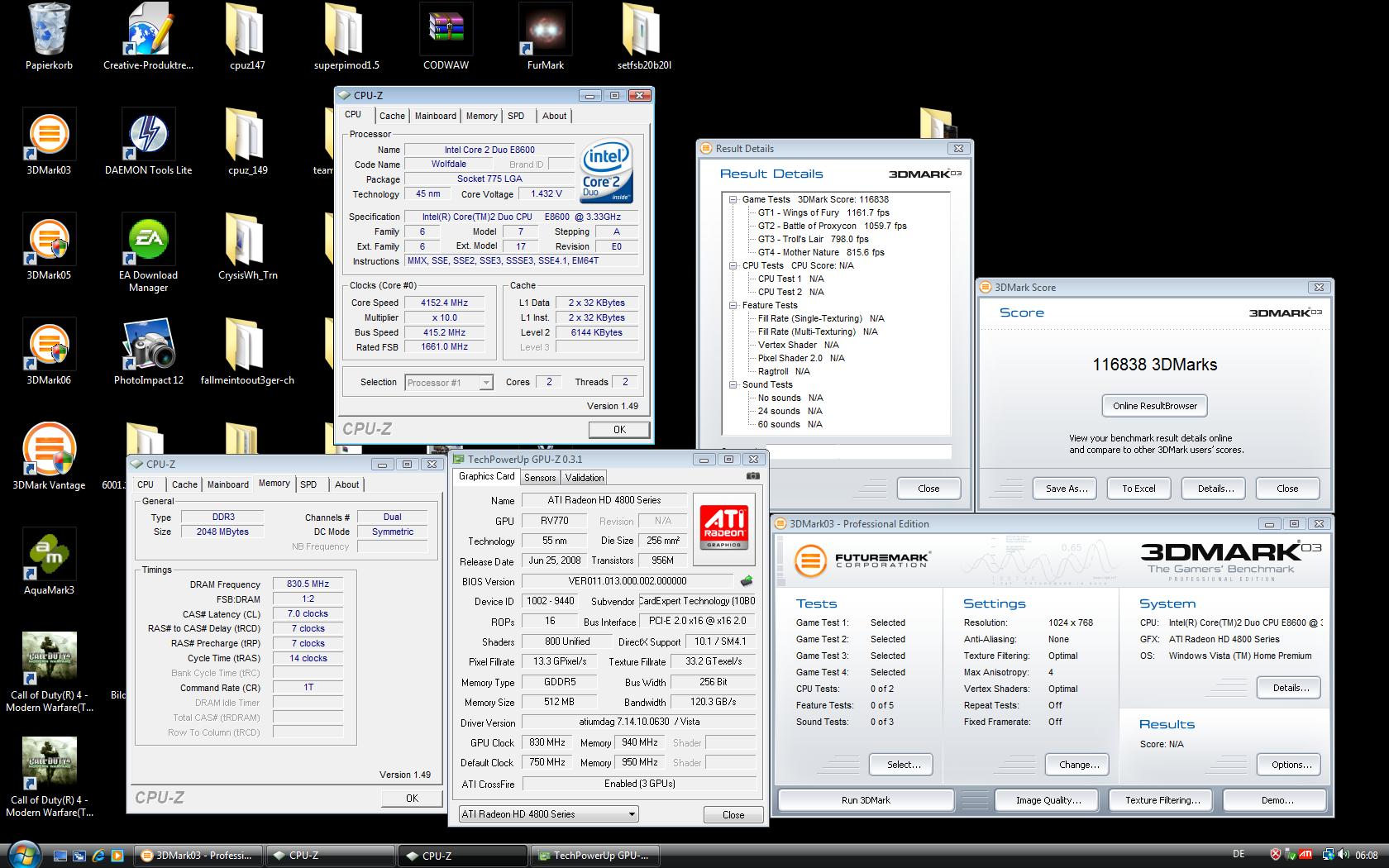Image resolution: width=1389 pixels, height=868 pixels.
Task: Select the GT3 - Troll's Lair result row
Action: click(813, 239)
